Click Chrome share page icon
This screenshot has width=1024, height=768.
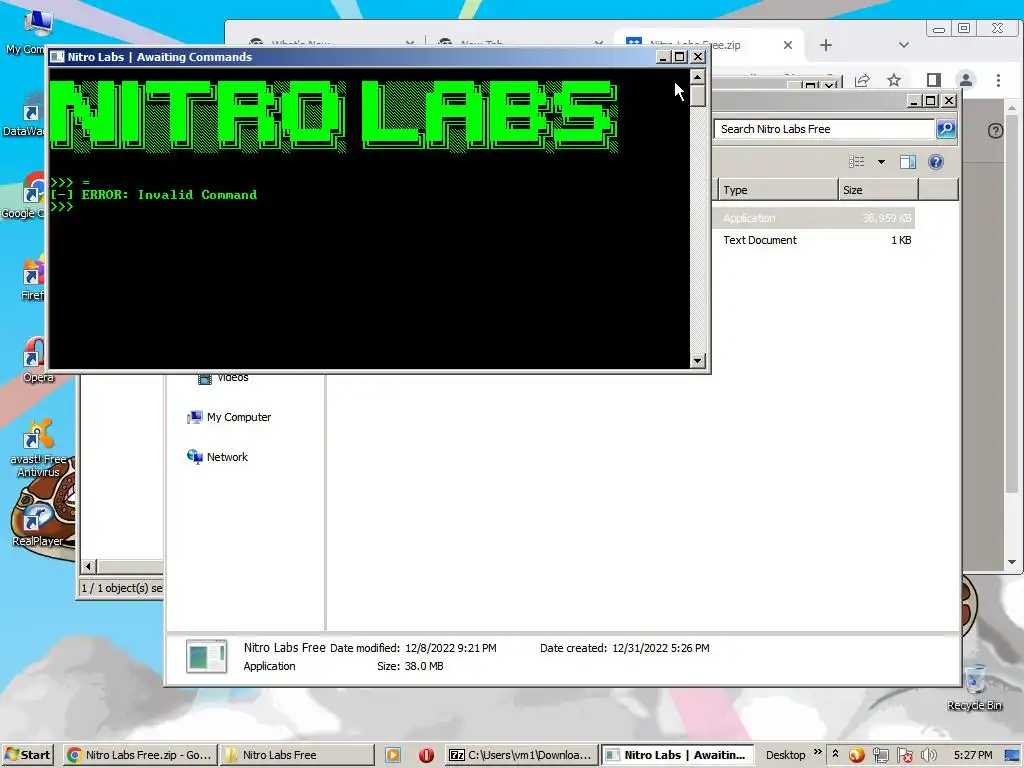pyautogui.click(x=862, y=80)
